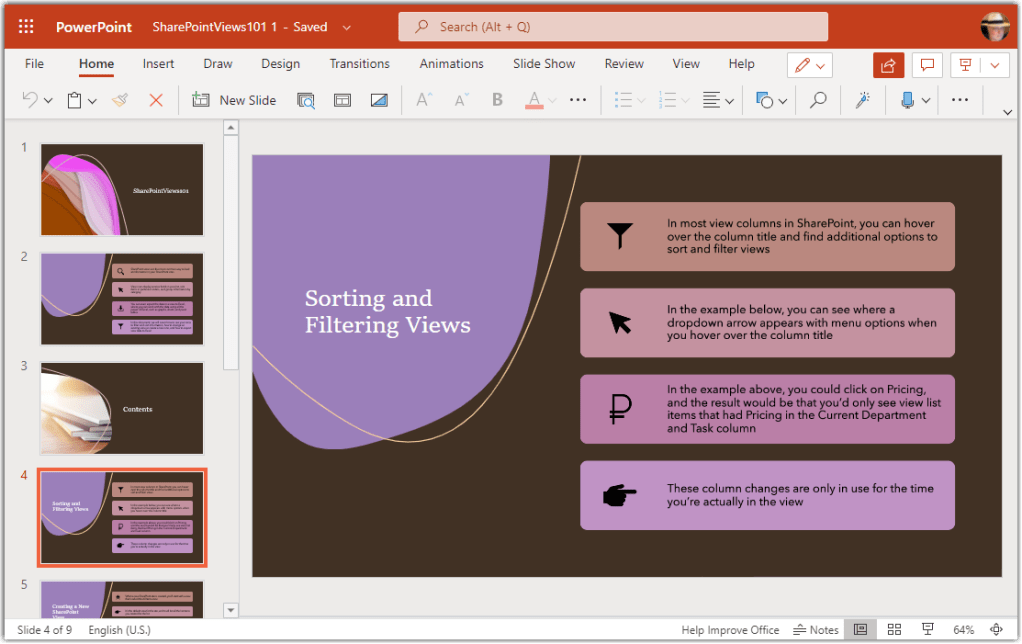The image size is (1022, 644).
Task: Click the Fit slide to window icon
Action: tap(995, 630)
